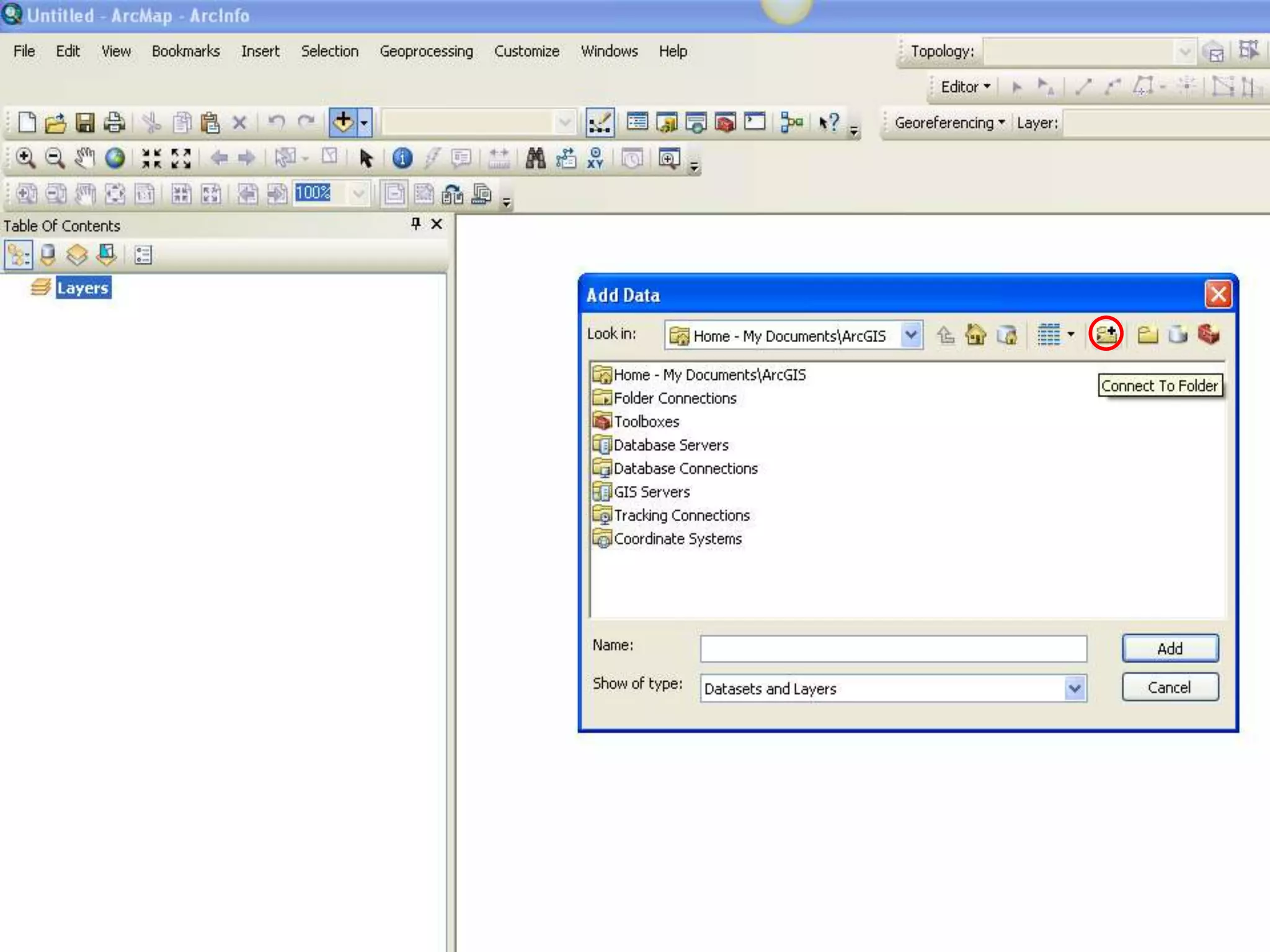Toggle List By Drawing Order view

18,255
